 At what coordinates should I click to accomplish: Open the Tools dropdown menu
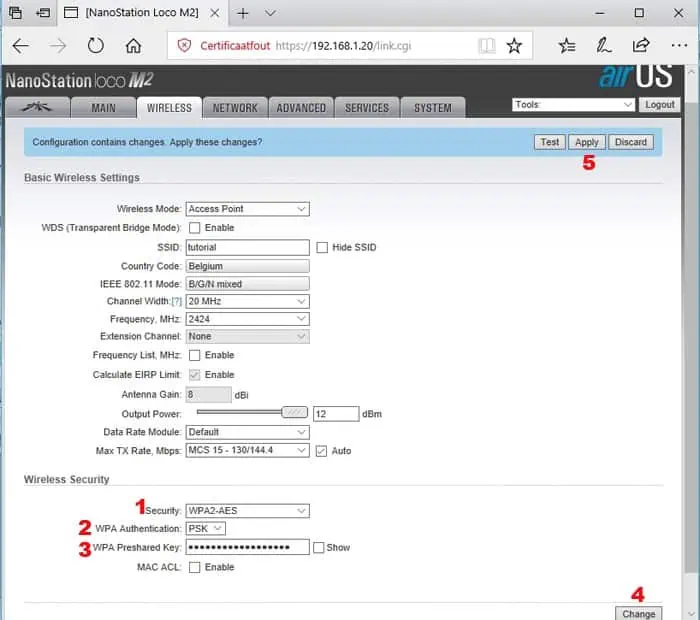tap(573, 104)
